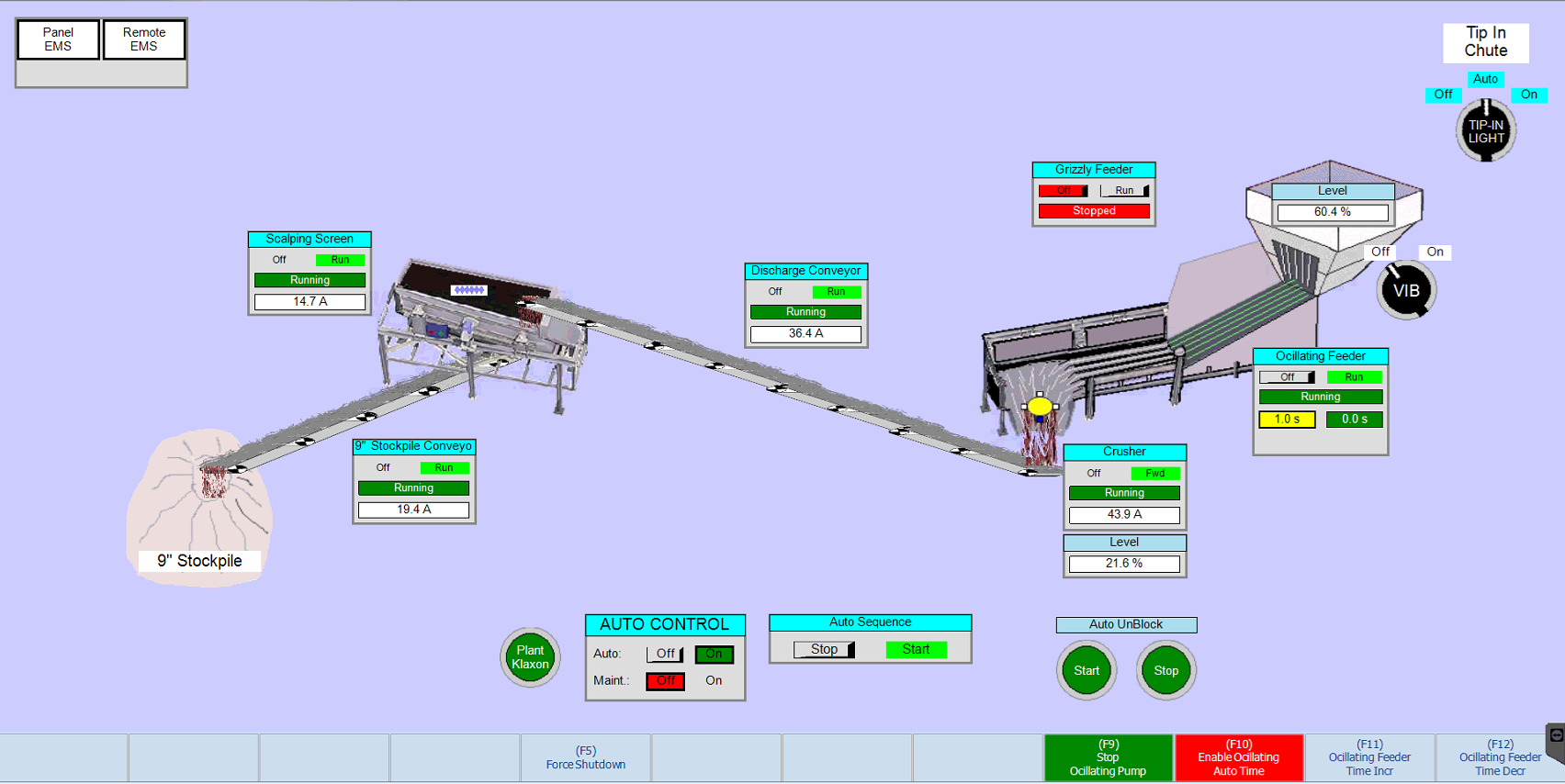Set Grizzly Feeder to Run
Image resolution: width=1565 pixels, height=784 pixels.
(1124, 191)
